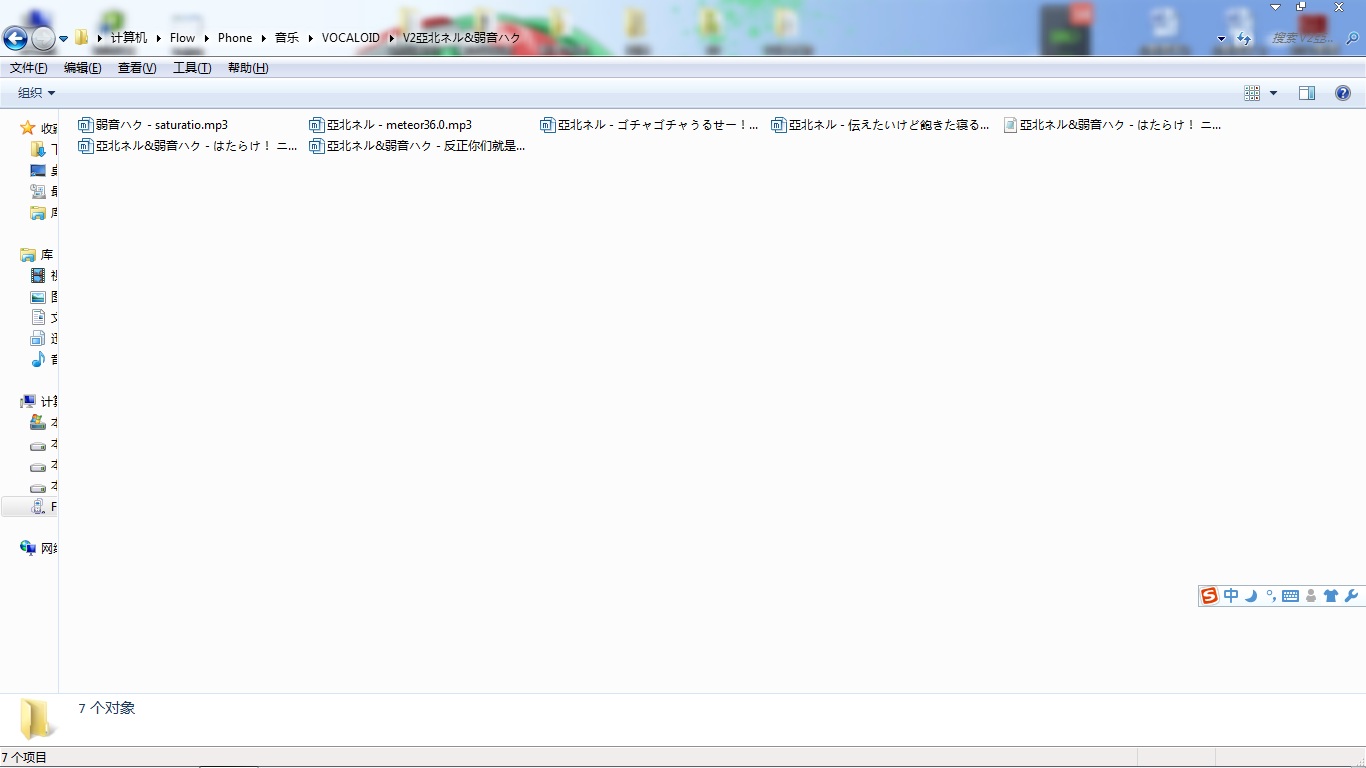This screenshot has height=768, width=1366.
Task: Toggle the soft keyboard icon on IME bar
Action: point(1290,596)
